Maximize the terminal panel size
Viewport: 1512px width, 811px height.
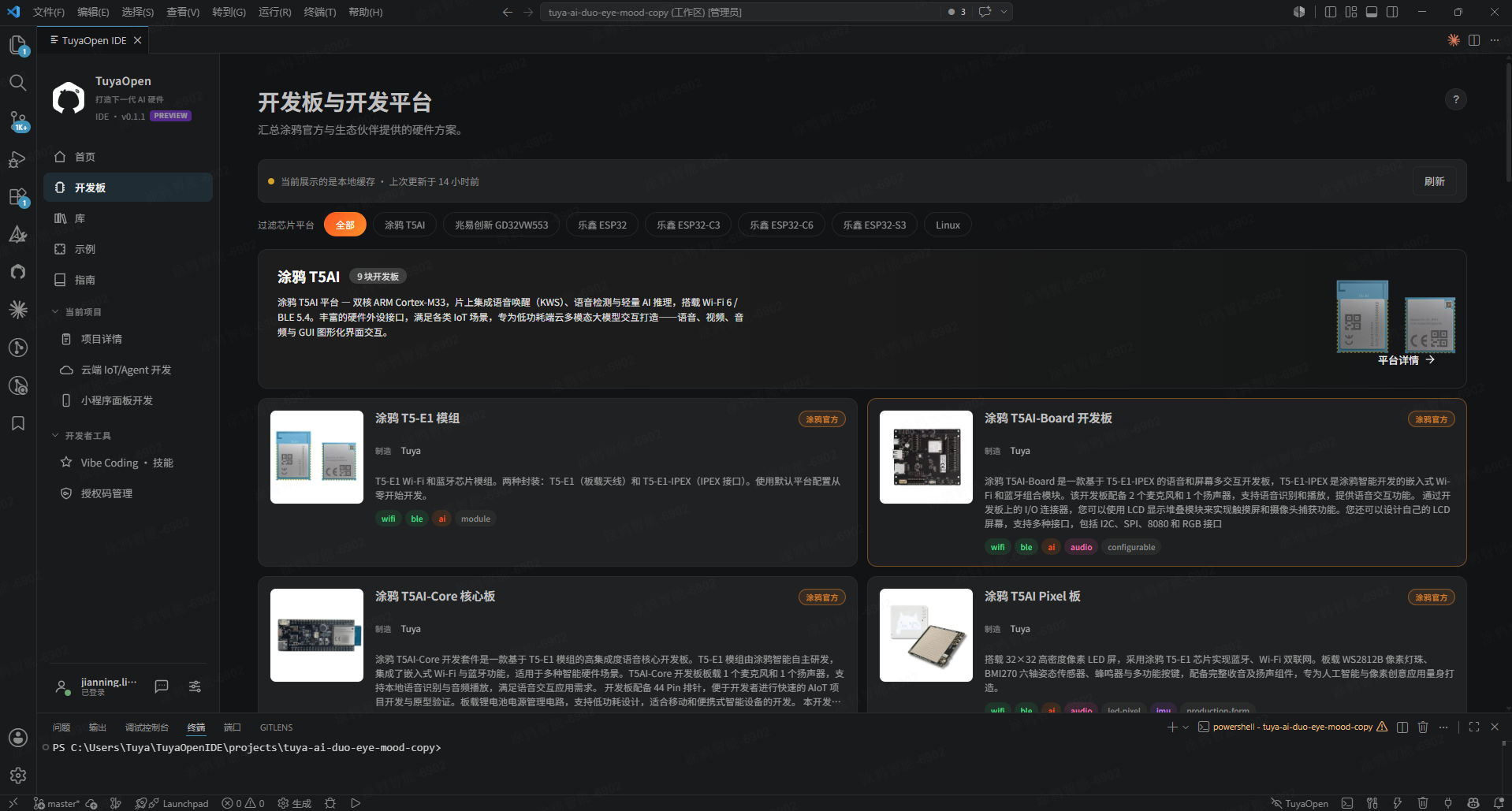(x=1474, y=727)
